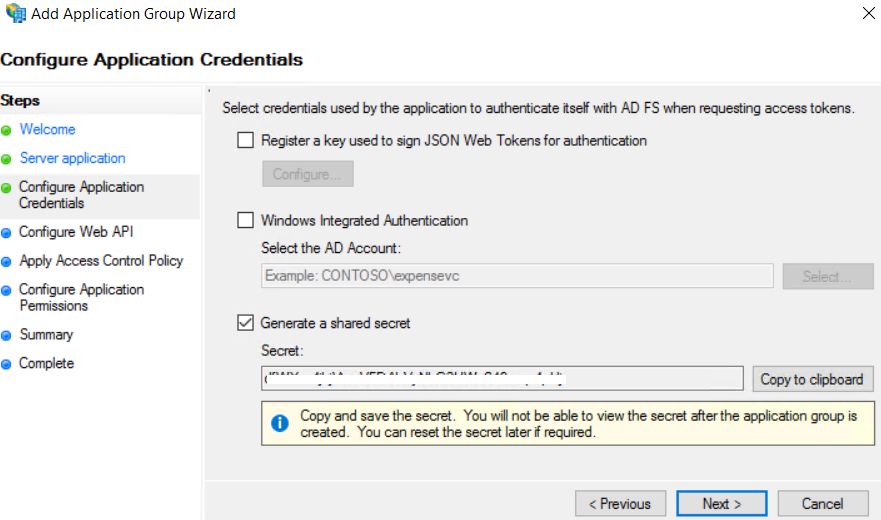Viewport: 881px width, 520px height.
Task: Check Windows Integrated Authentication option
Action: pyautogui.click(x=245, y=221)
